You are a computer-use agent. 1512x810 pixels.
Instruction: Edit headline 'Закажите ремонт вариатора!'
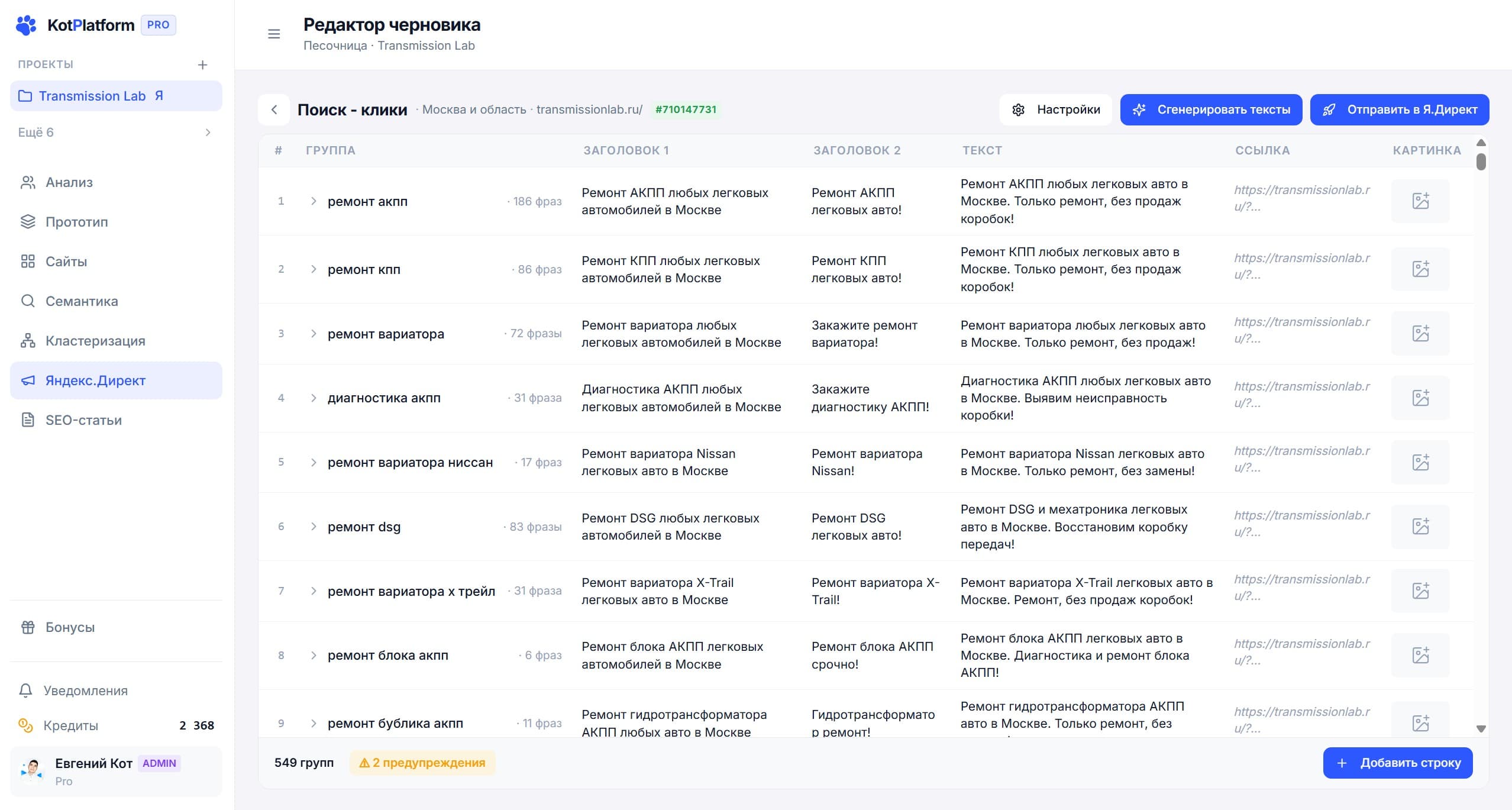coord(864,334)
